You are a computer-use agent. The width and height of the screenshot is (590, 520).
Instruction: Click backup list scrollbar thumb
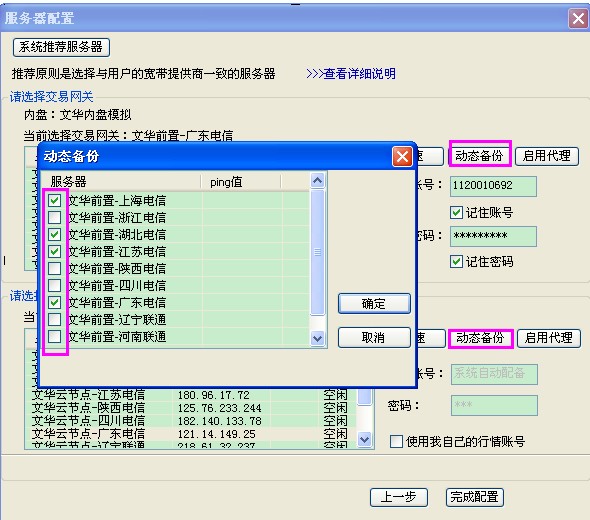pos(318,252)
